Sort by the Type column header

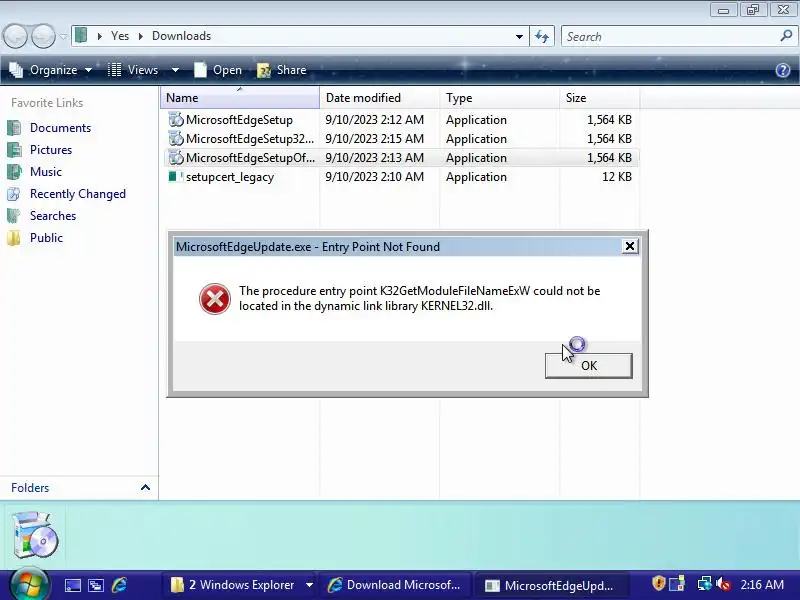click(x=499, y=97)
